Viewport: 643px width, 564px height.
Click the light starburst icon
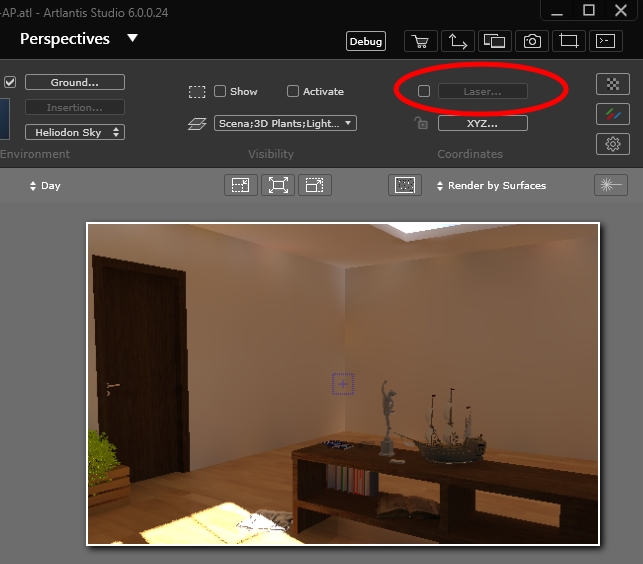tap(611, 185)
